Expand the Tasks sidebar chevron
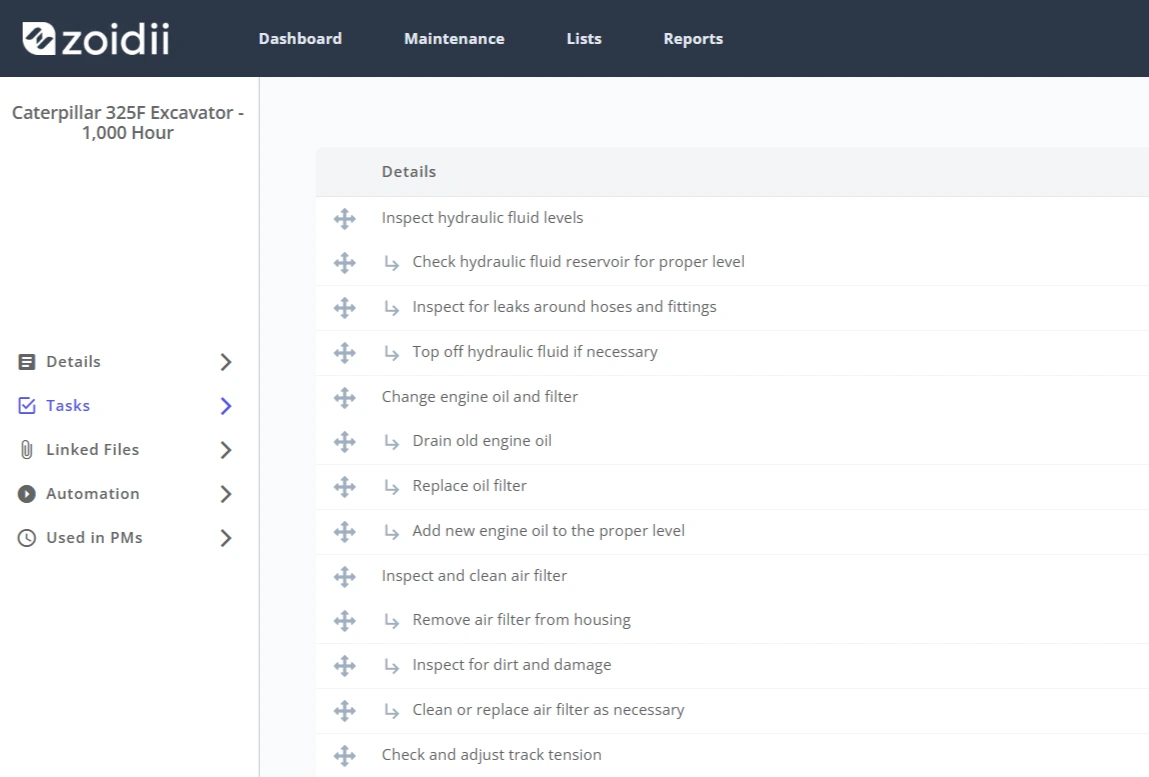Viewport: 1149px width, 777px height. pyautogui.click(x=226, y=406)
